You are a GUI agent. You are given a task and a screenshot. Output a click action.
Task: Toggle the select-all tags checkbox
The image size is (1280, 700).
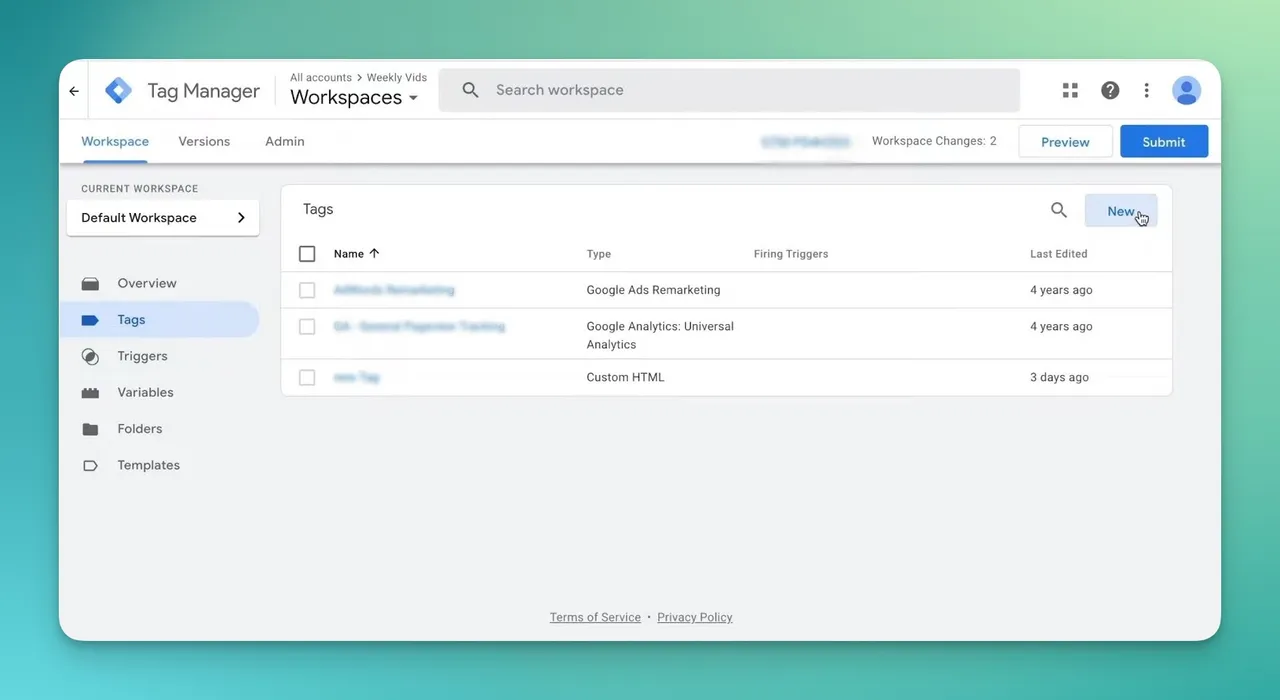coord(307,254)
